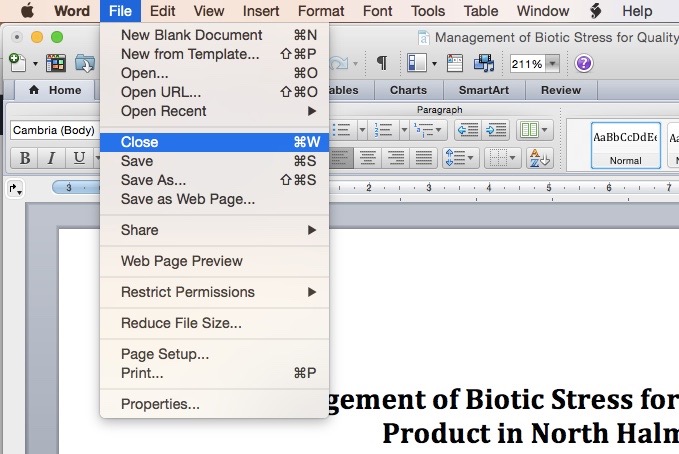The image size is (679, 454).
Task: Switch to the SmartArt ribbon tab
Action: [482, 90]
